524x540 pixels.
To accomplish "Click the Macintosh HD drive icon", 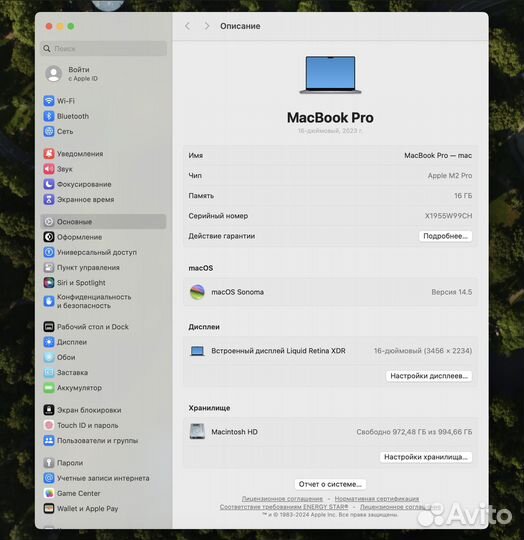I will [197, 432].
